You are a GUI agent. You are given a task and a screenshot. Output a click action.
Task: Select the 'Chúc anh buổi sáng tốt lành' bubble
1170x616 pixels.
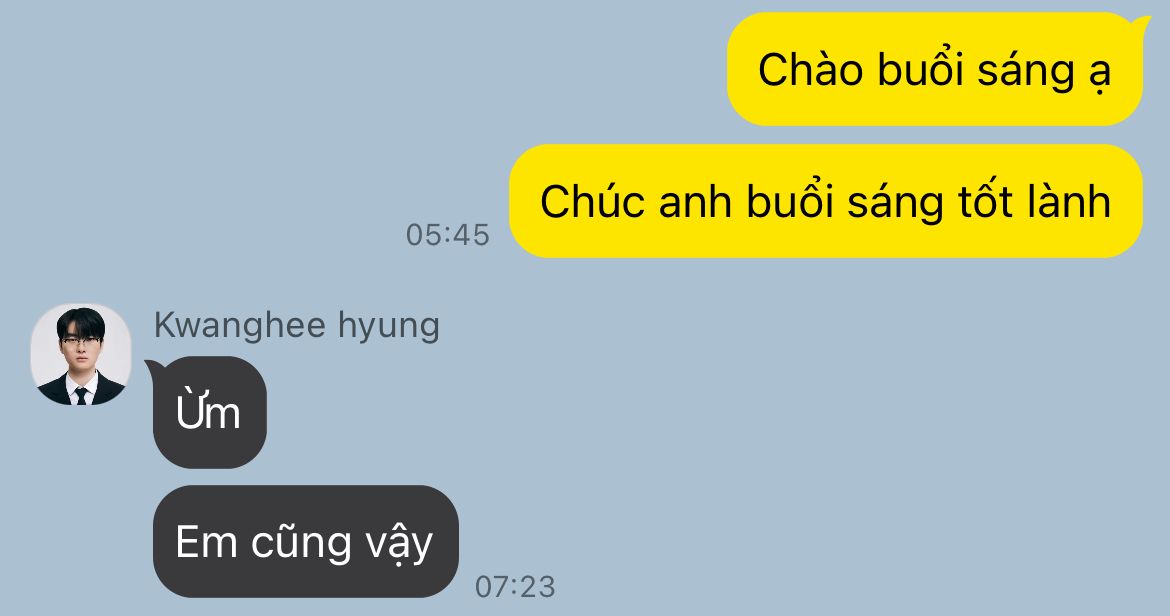(826, 201)
